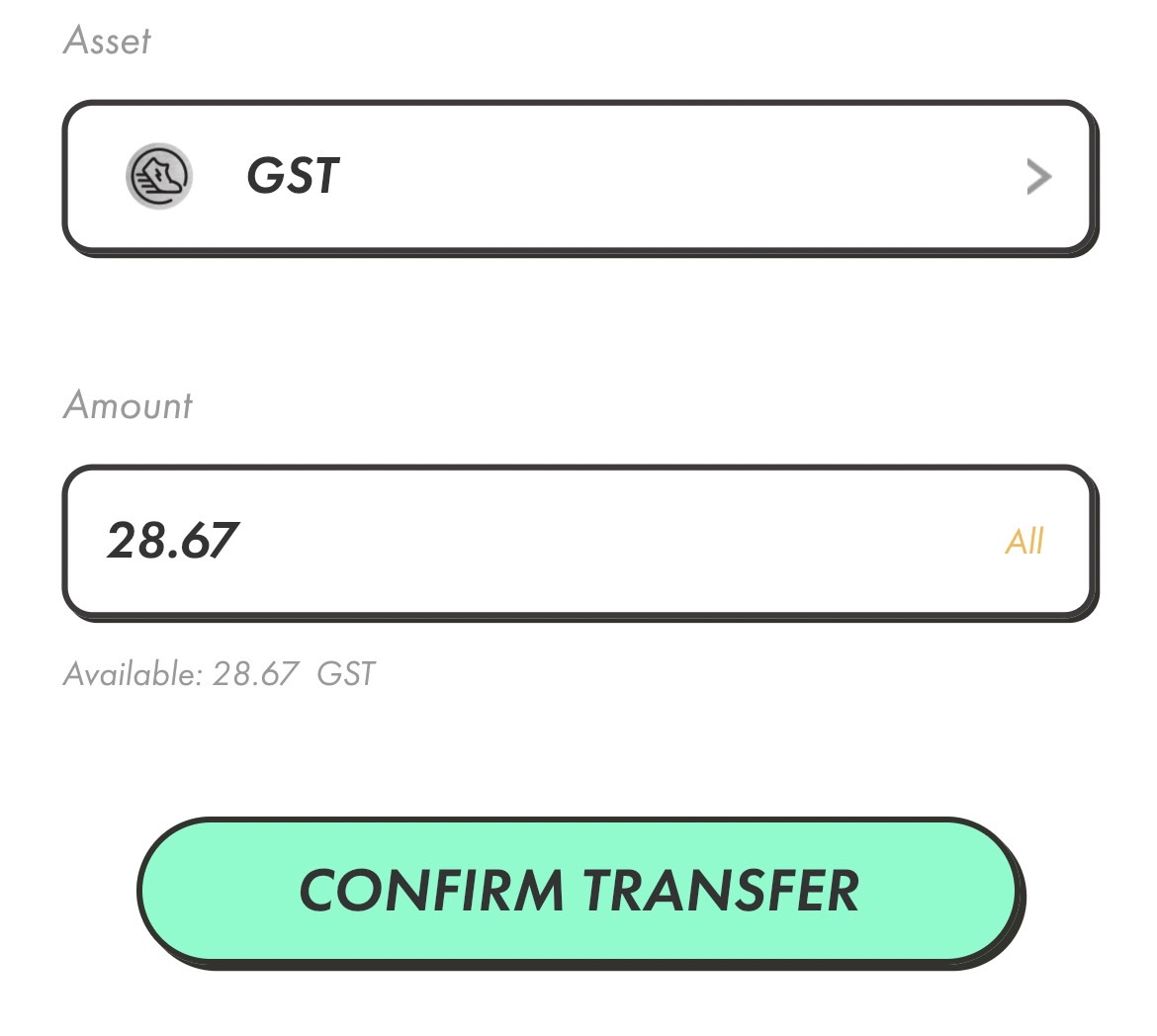Click the GST unit in available balance
The width and height of the screenshot is (1157, 1036).
pos(346,673)
